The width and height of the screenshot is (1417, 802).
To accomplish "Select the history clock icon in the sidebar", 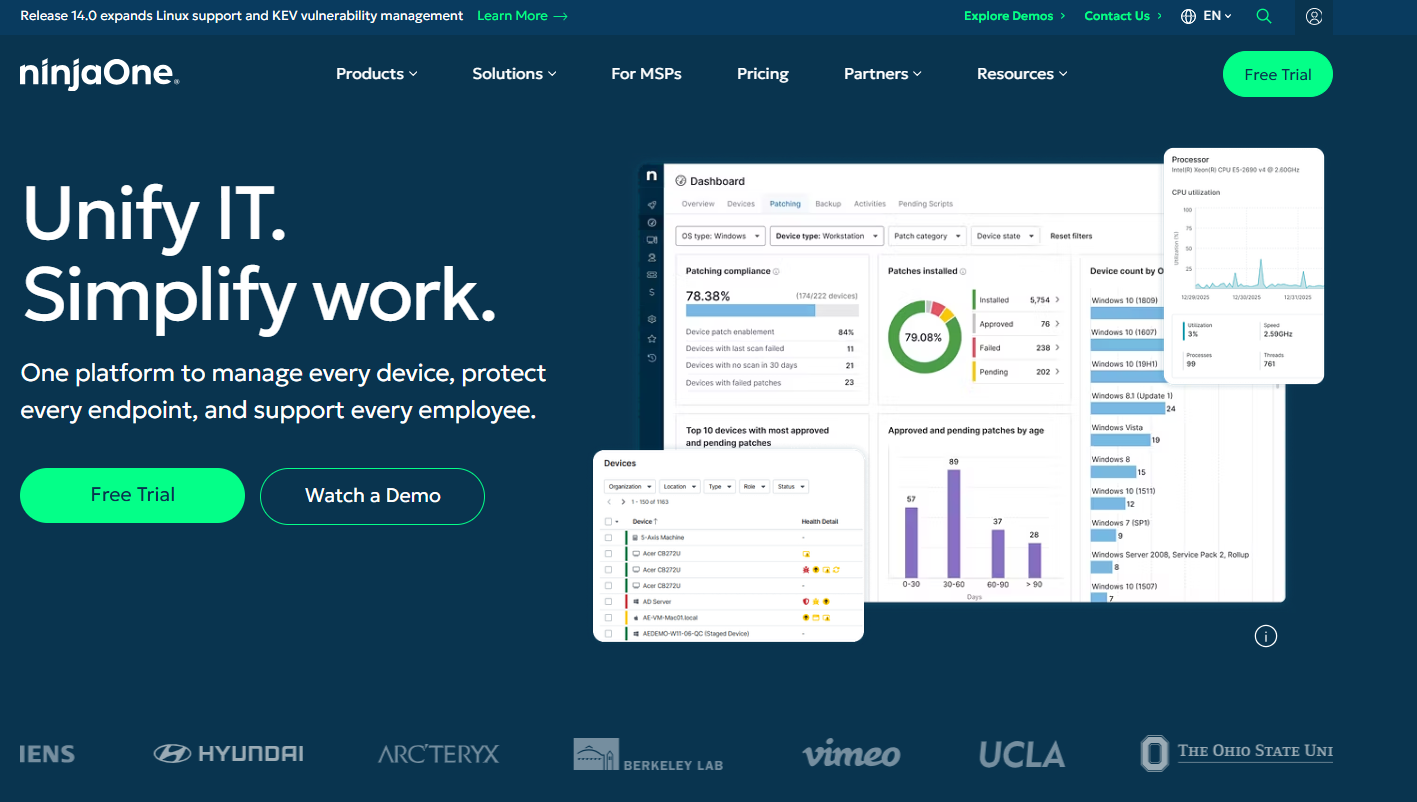I will [x=652, y=357].
